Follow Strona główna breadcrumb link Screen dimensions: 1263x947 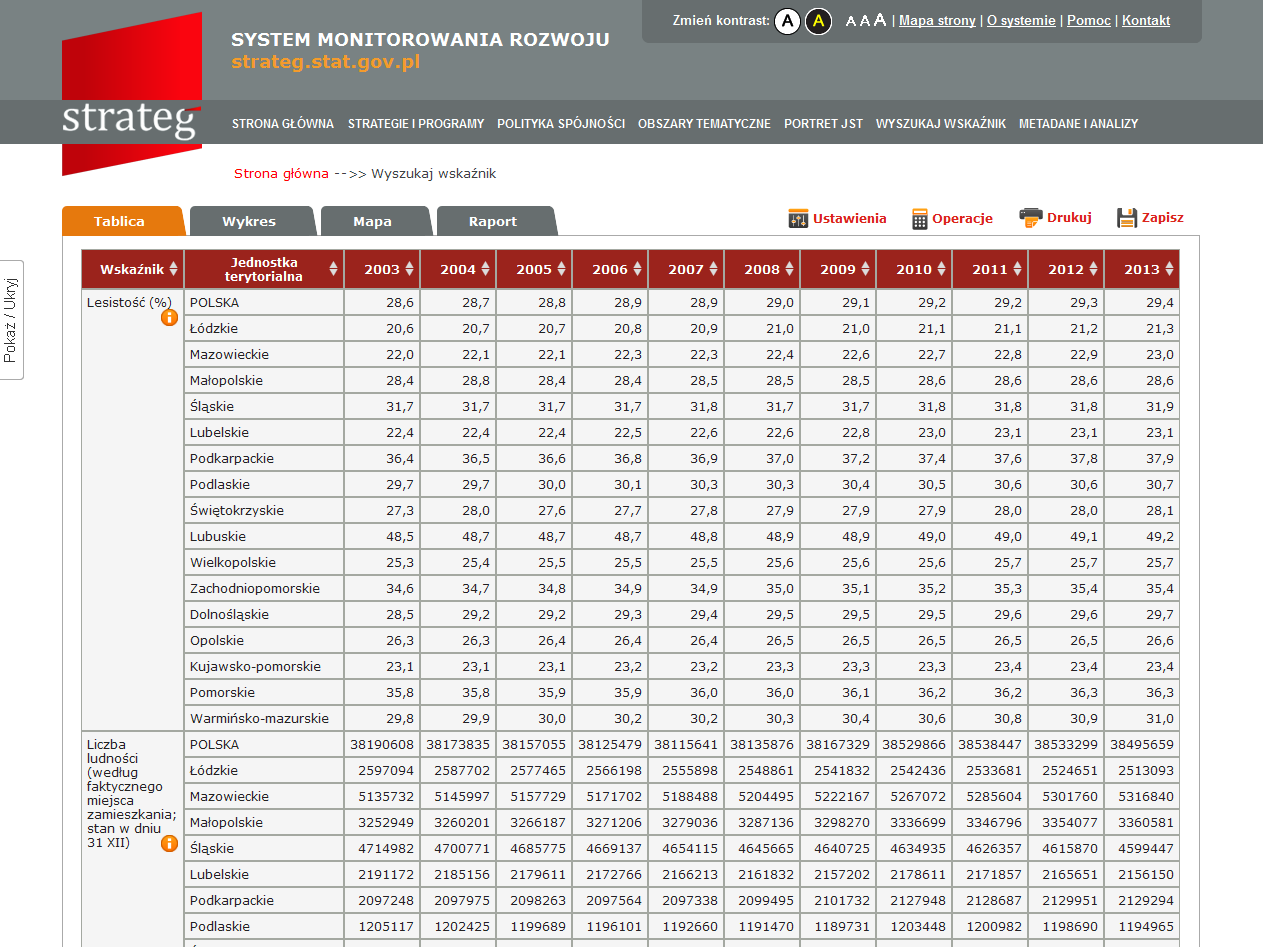click(x=281, y=173)
